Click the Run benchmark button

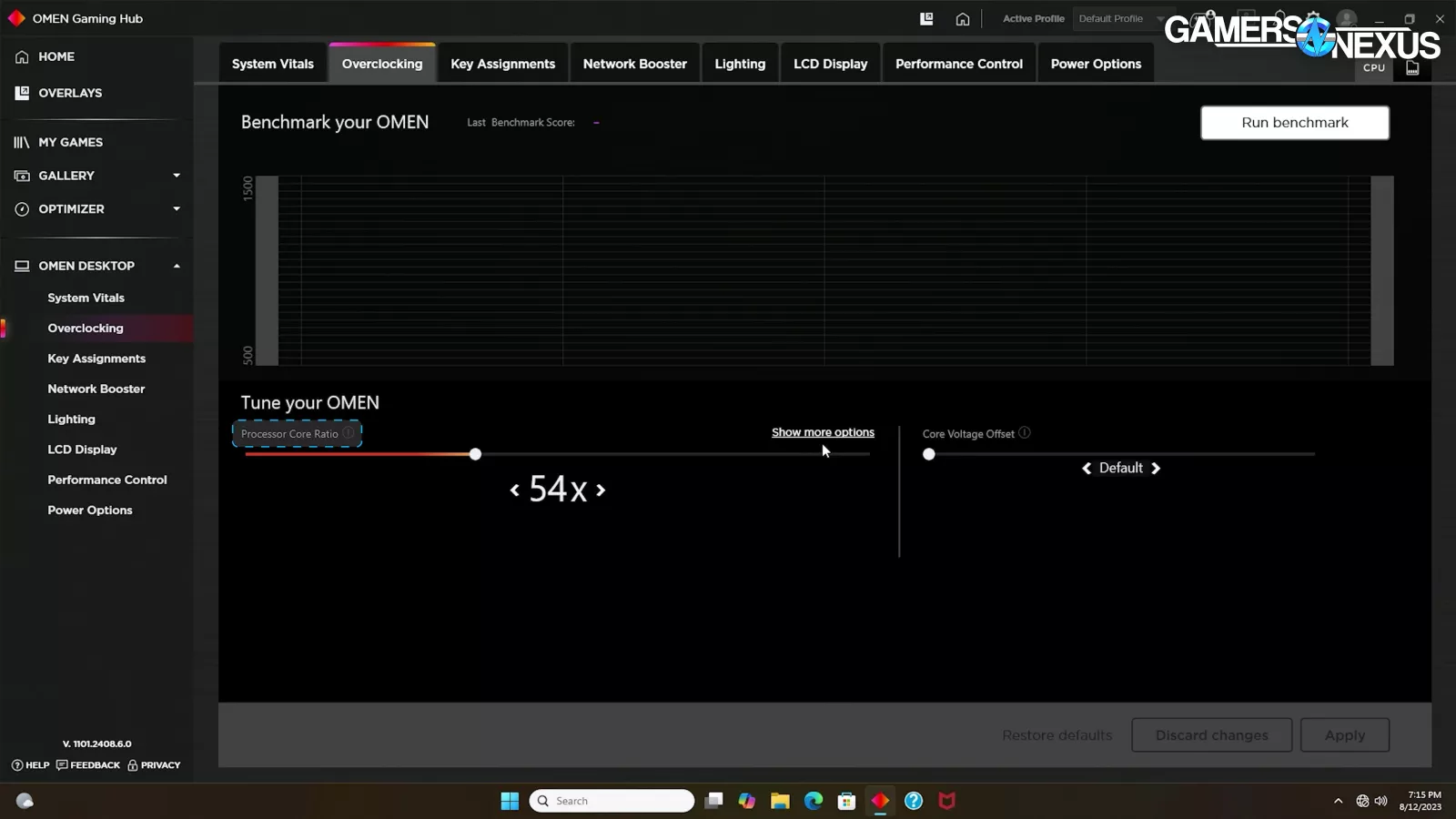(x=1294, y=123)
